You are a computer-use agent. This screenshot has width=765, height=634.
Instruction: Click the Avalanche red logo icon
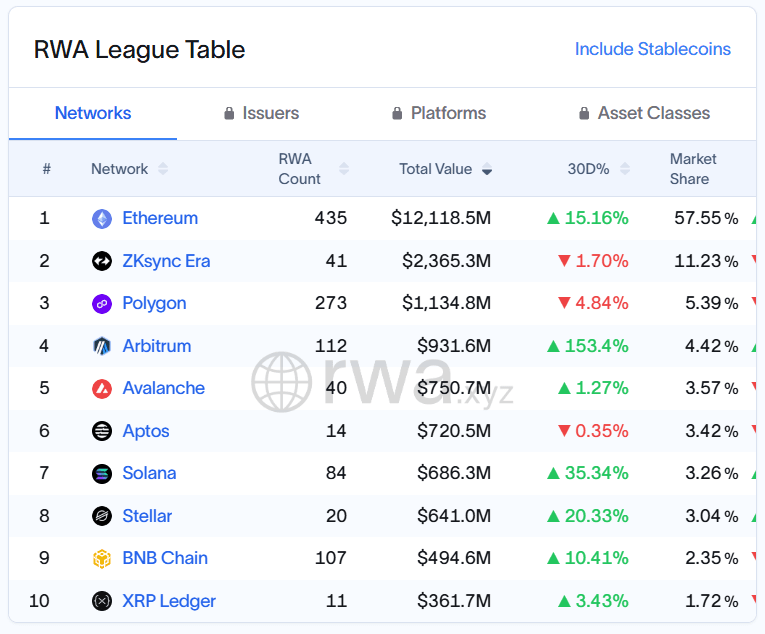(102, 388)
